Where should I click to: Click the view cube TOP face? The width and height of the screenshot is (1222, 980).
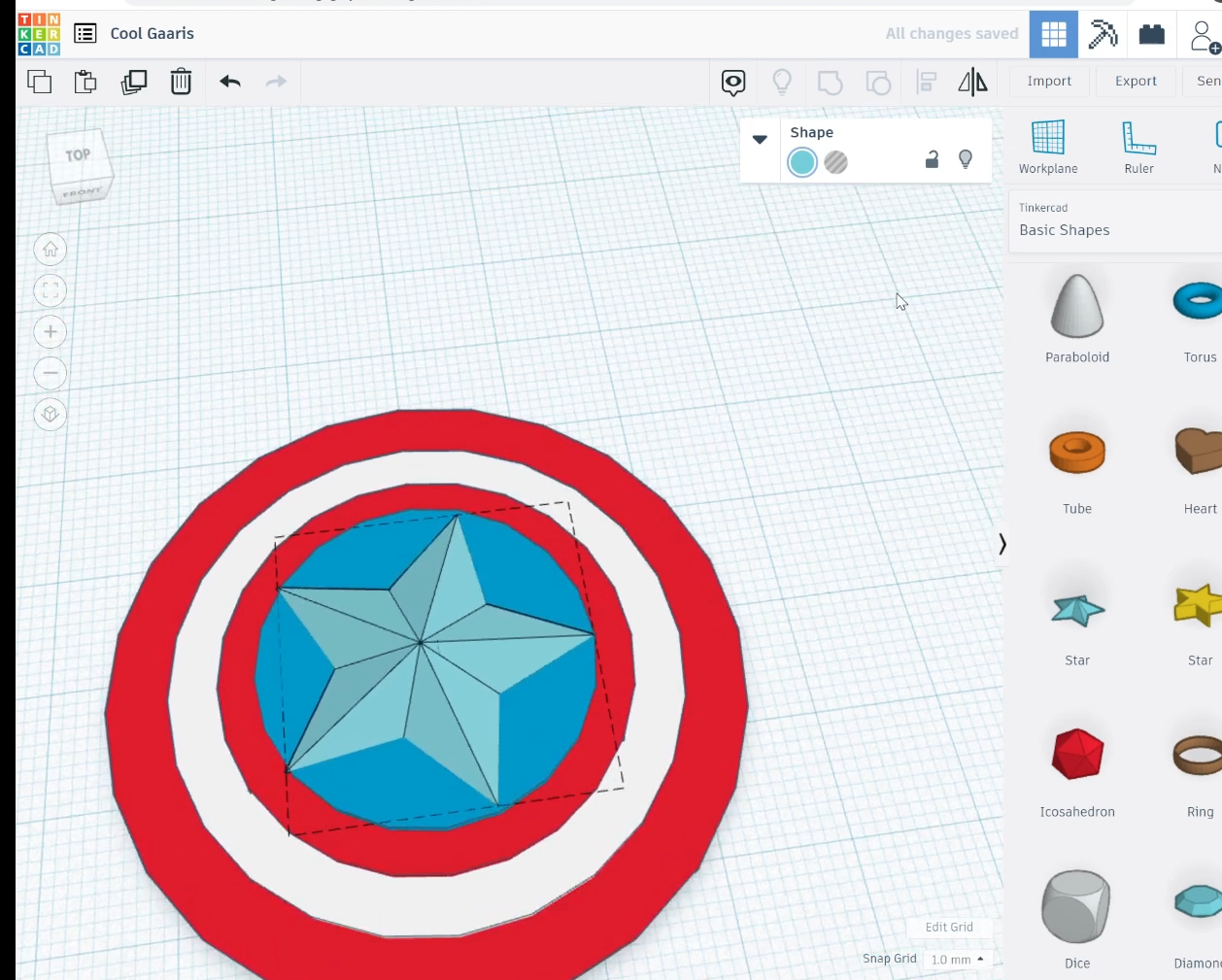click(x=78, y=155)
